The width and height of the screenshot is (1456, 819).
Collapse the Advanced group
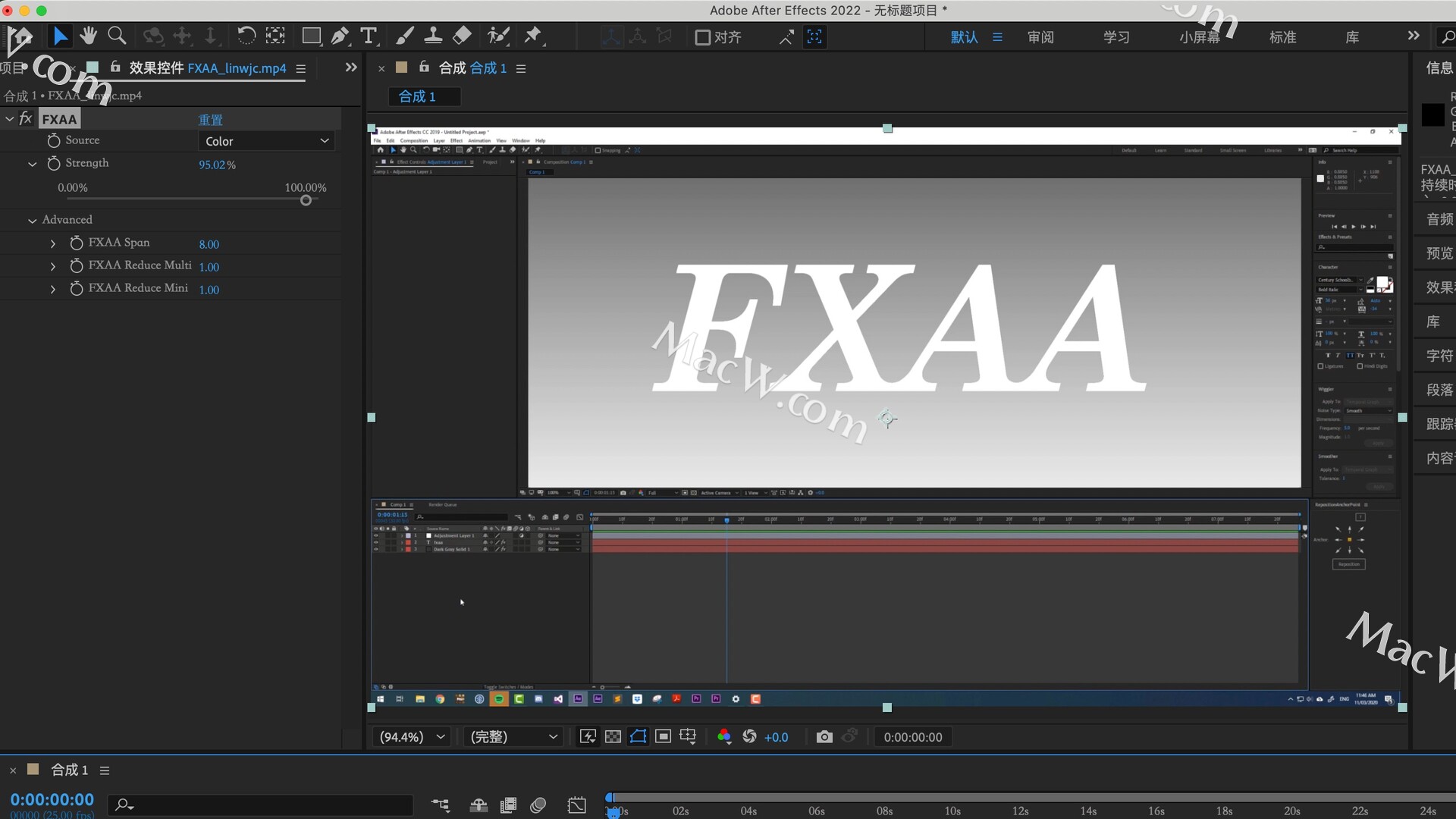pyautogui.click(x=32, y=220)
